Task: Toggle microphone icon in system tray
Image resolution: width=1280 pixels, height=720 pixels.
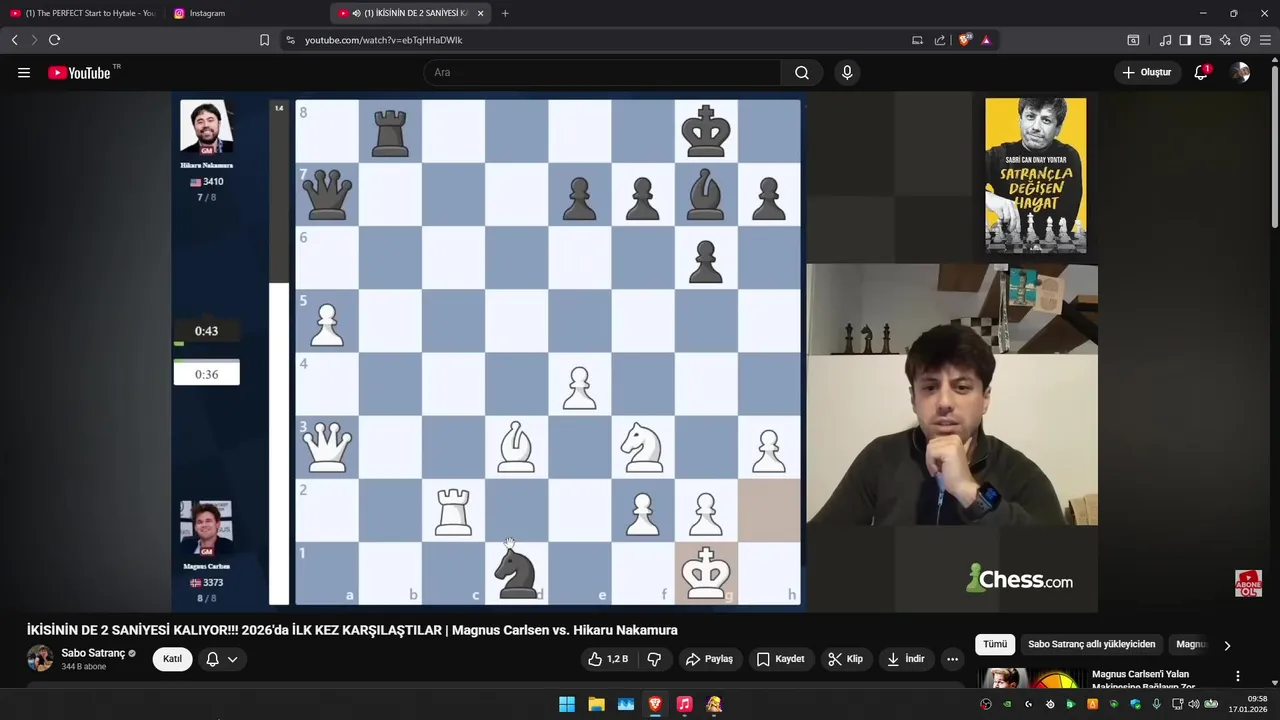Action: (x=1156, y=704)
